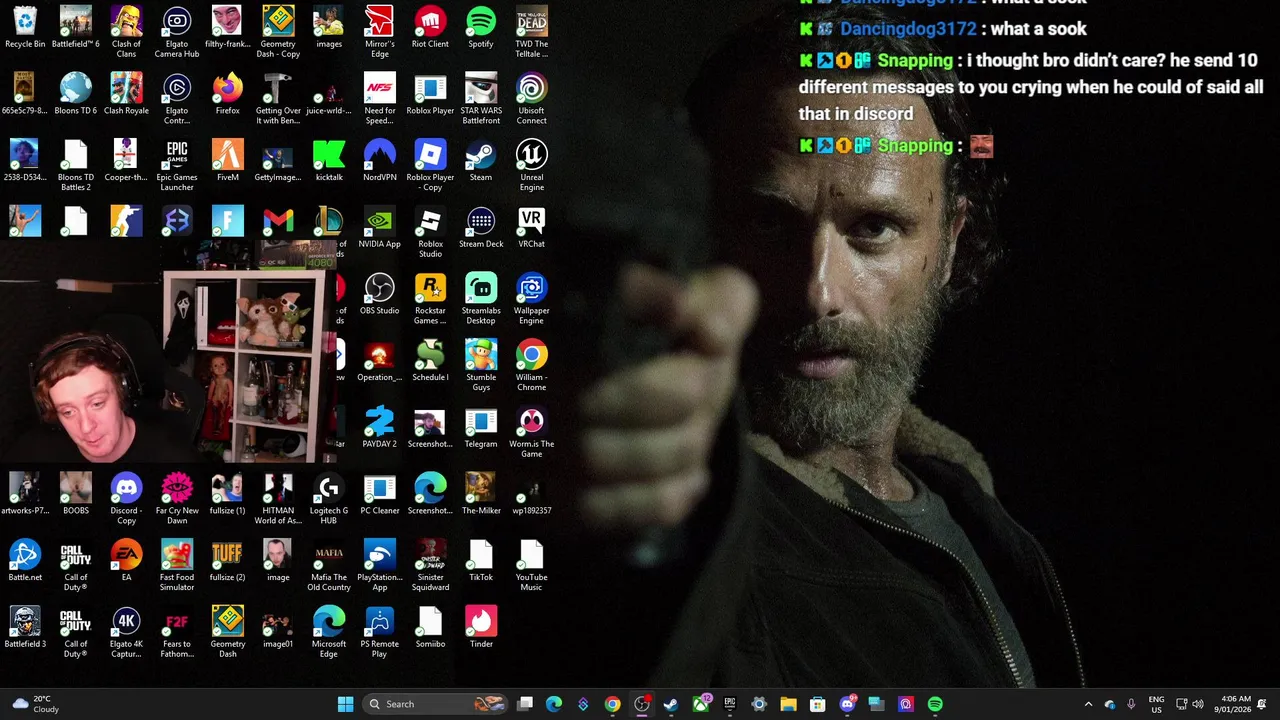Select PS Remote Play icon
Image resolution: width=1280 pixels, height=720 pixels.
(380, 633)
